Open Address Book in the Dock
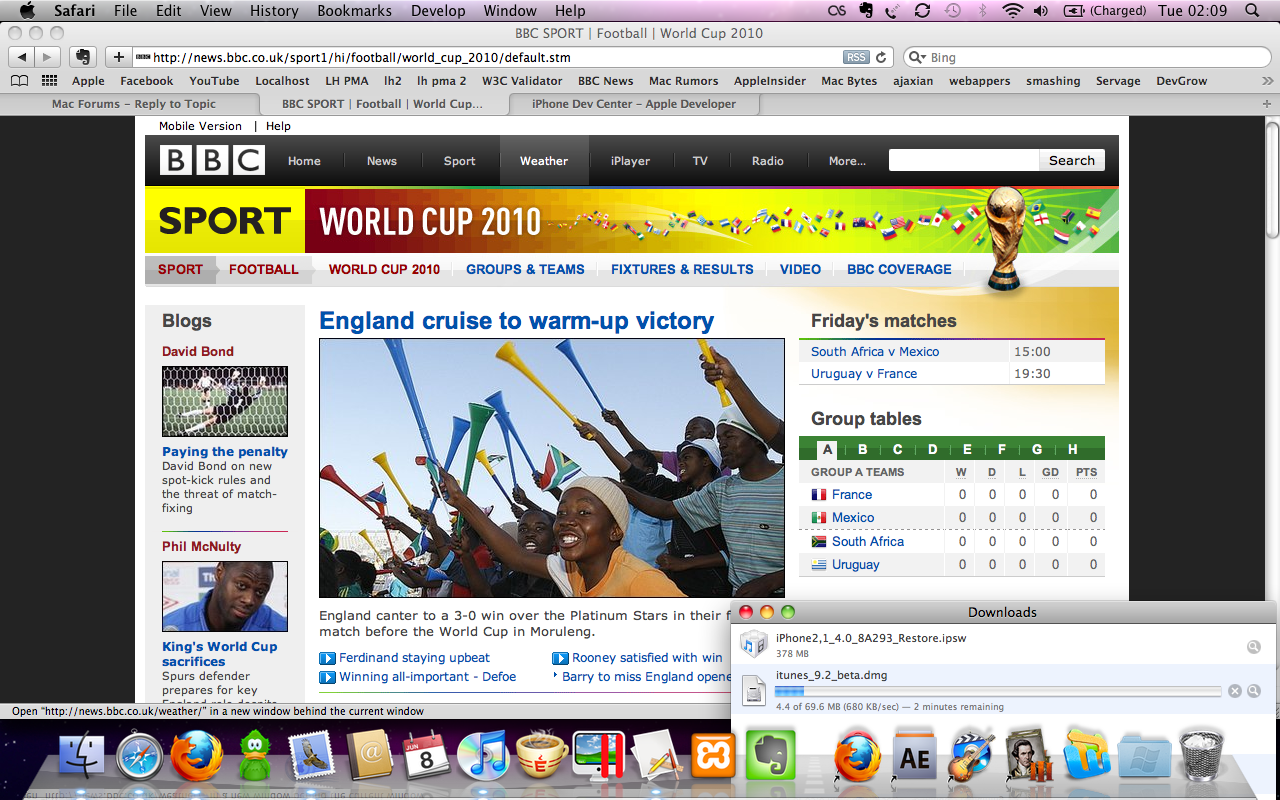 click(x=369, y=756)
